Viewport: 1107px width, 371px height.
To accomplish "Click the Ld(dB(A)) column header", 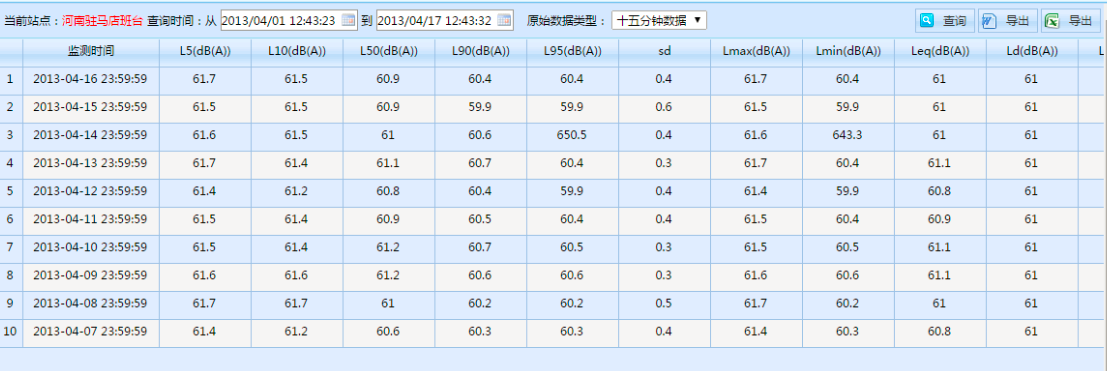I will coord(1031,51).
